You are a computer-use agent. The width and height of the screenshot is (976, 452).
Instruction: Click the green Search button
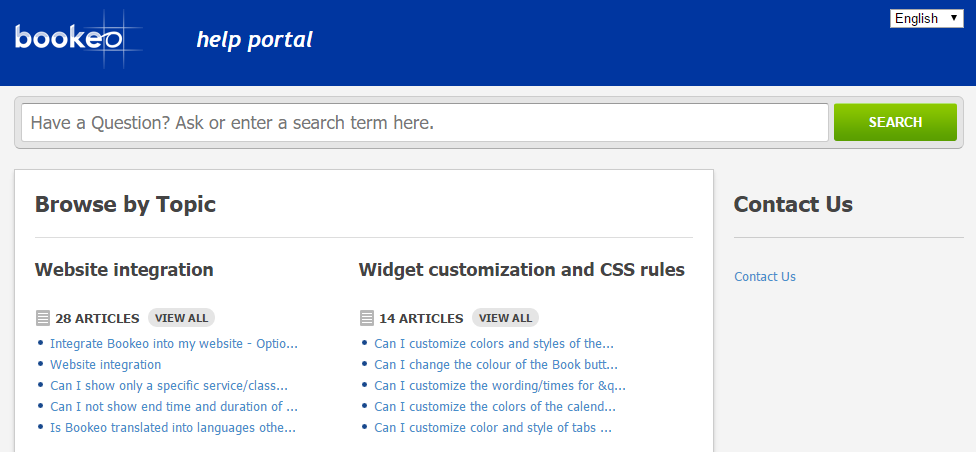pyautogui.click(x=895, y=122)
